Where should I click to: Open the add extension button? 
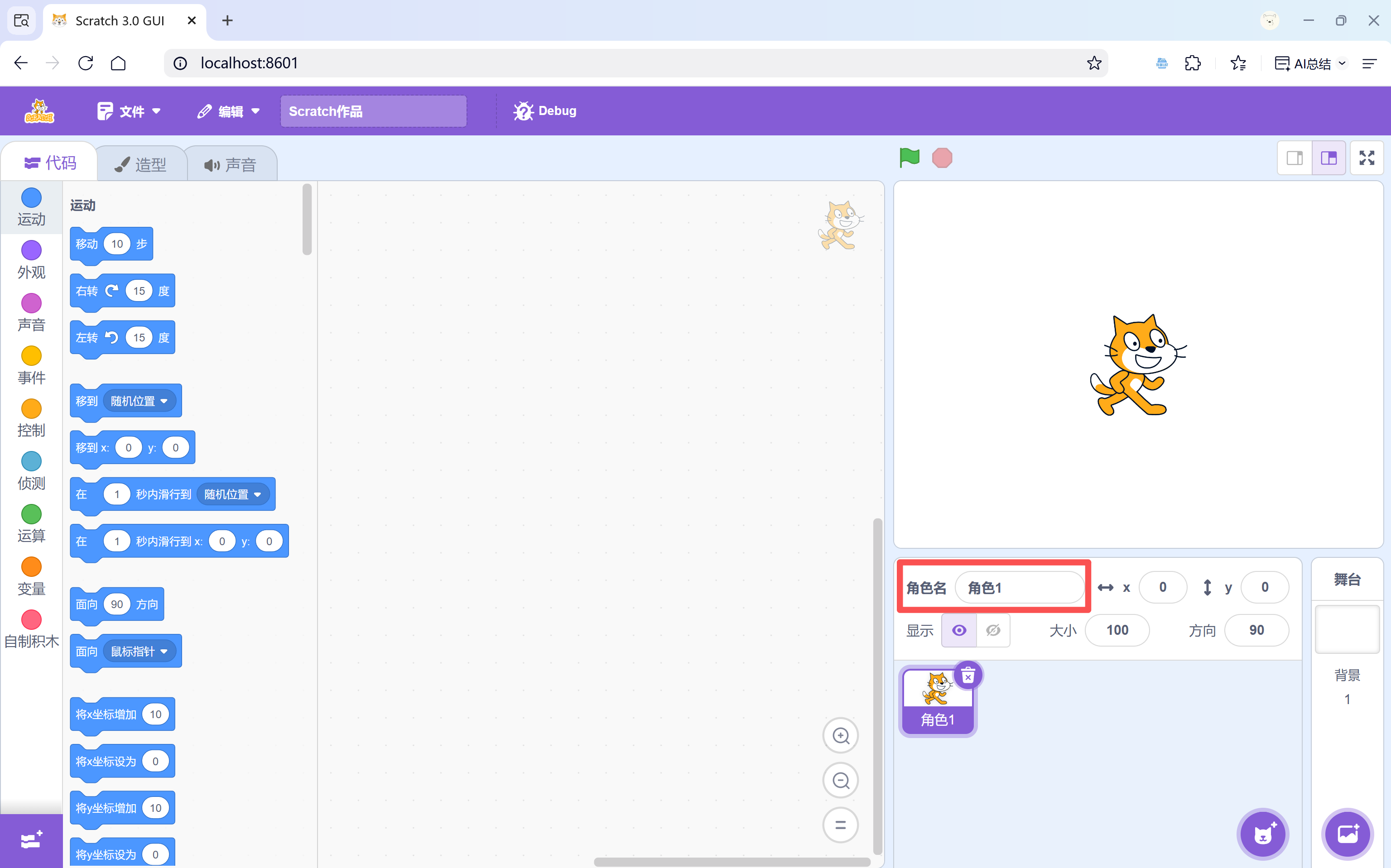[31, 840]
